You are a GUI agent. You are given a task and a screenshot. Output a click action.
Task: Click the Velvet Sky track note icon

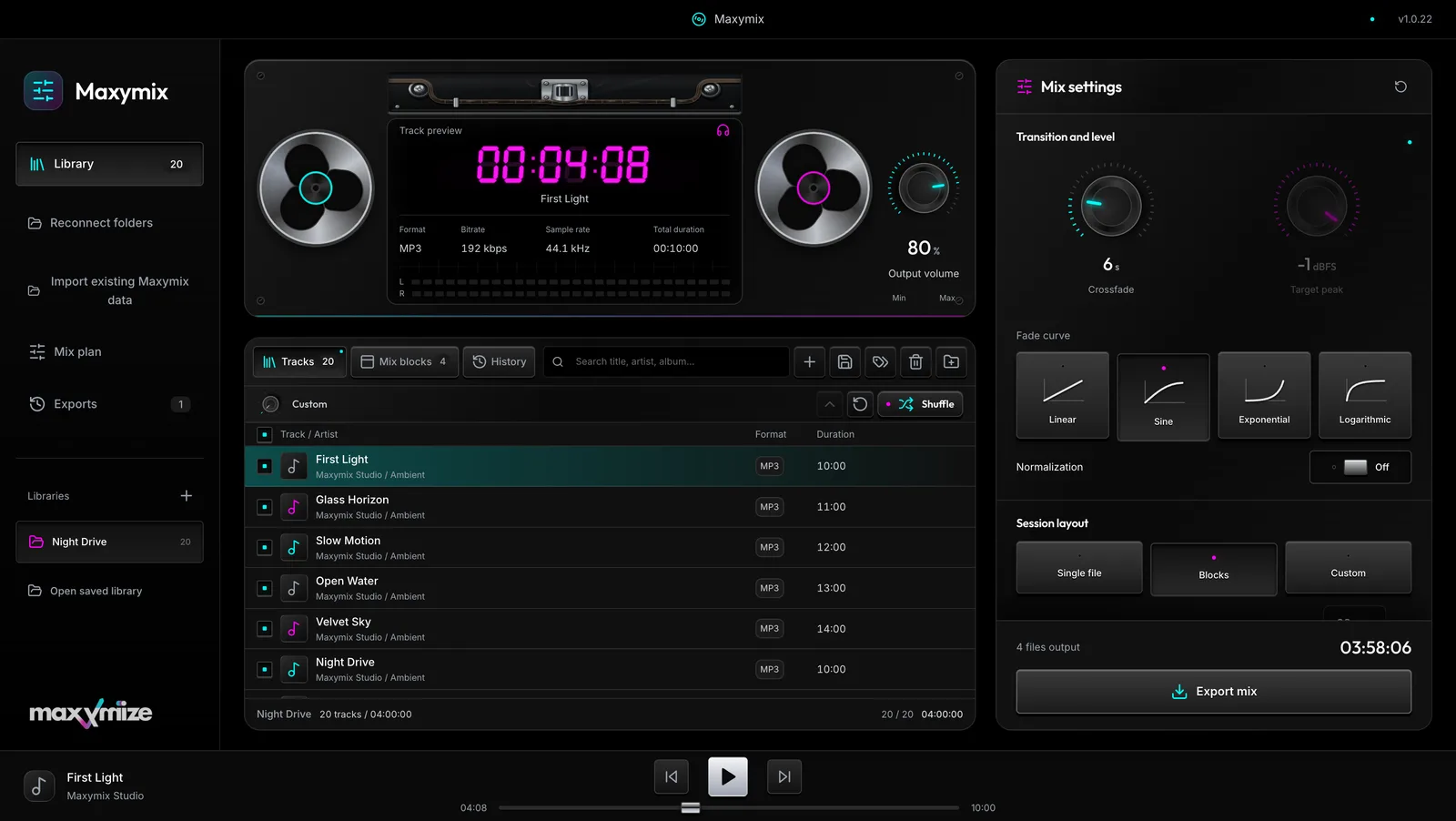point(293,629)
